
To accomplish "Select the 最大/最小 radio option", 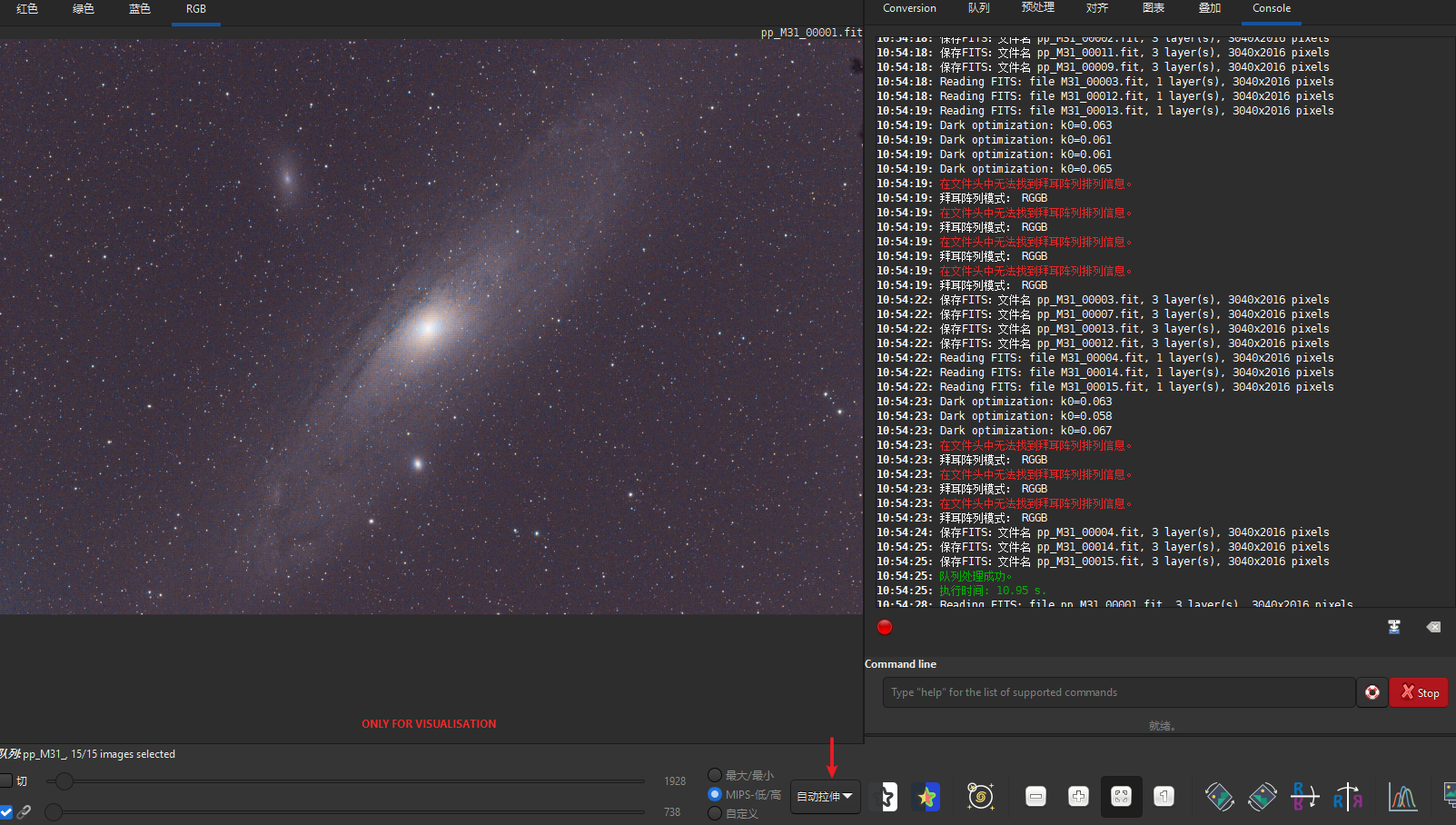I will [x=741, y=775].
